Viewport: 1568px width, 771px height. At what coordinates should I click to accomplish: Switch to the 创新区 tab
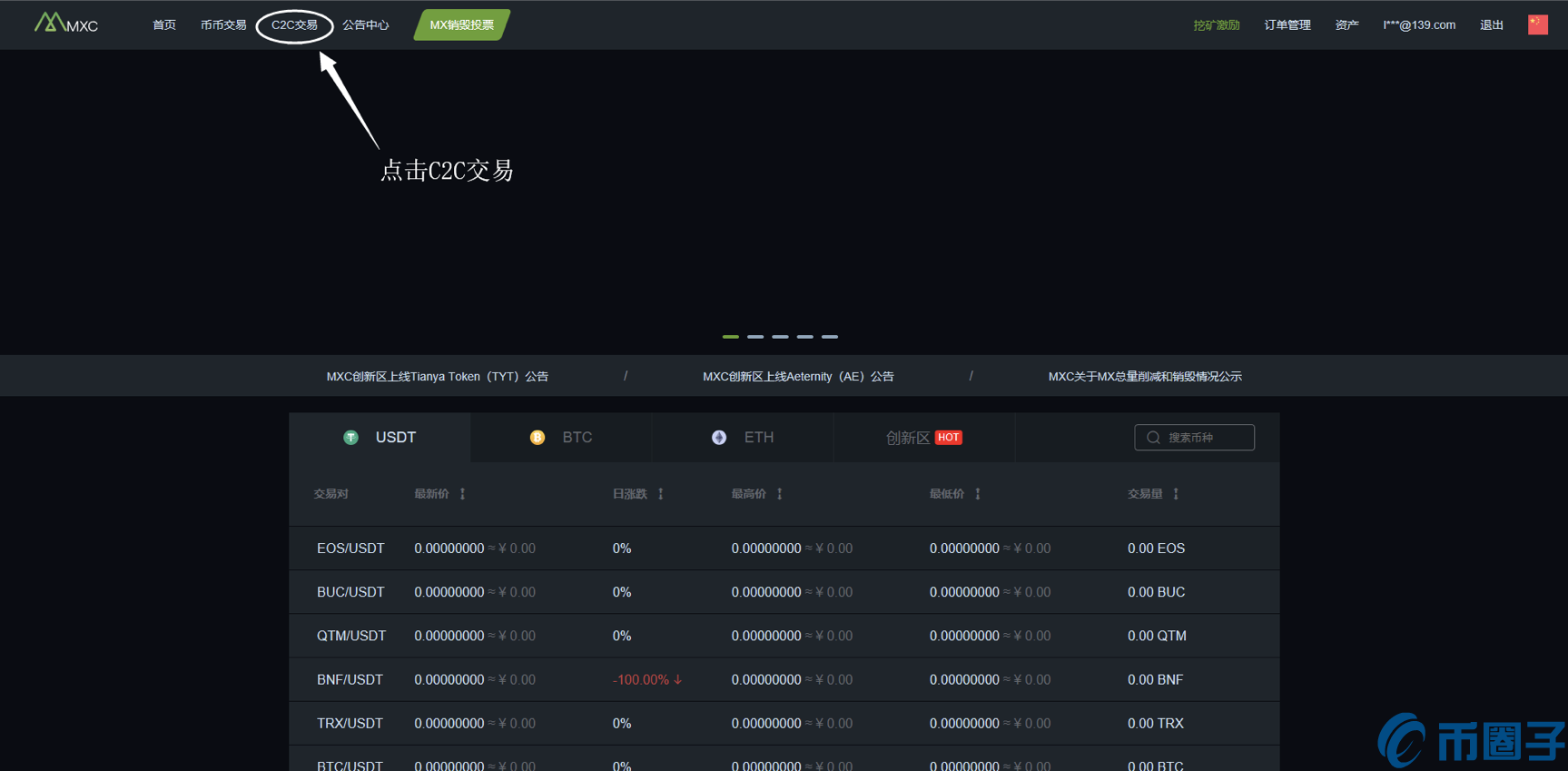point(908,438)
